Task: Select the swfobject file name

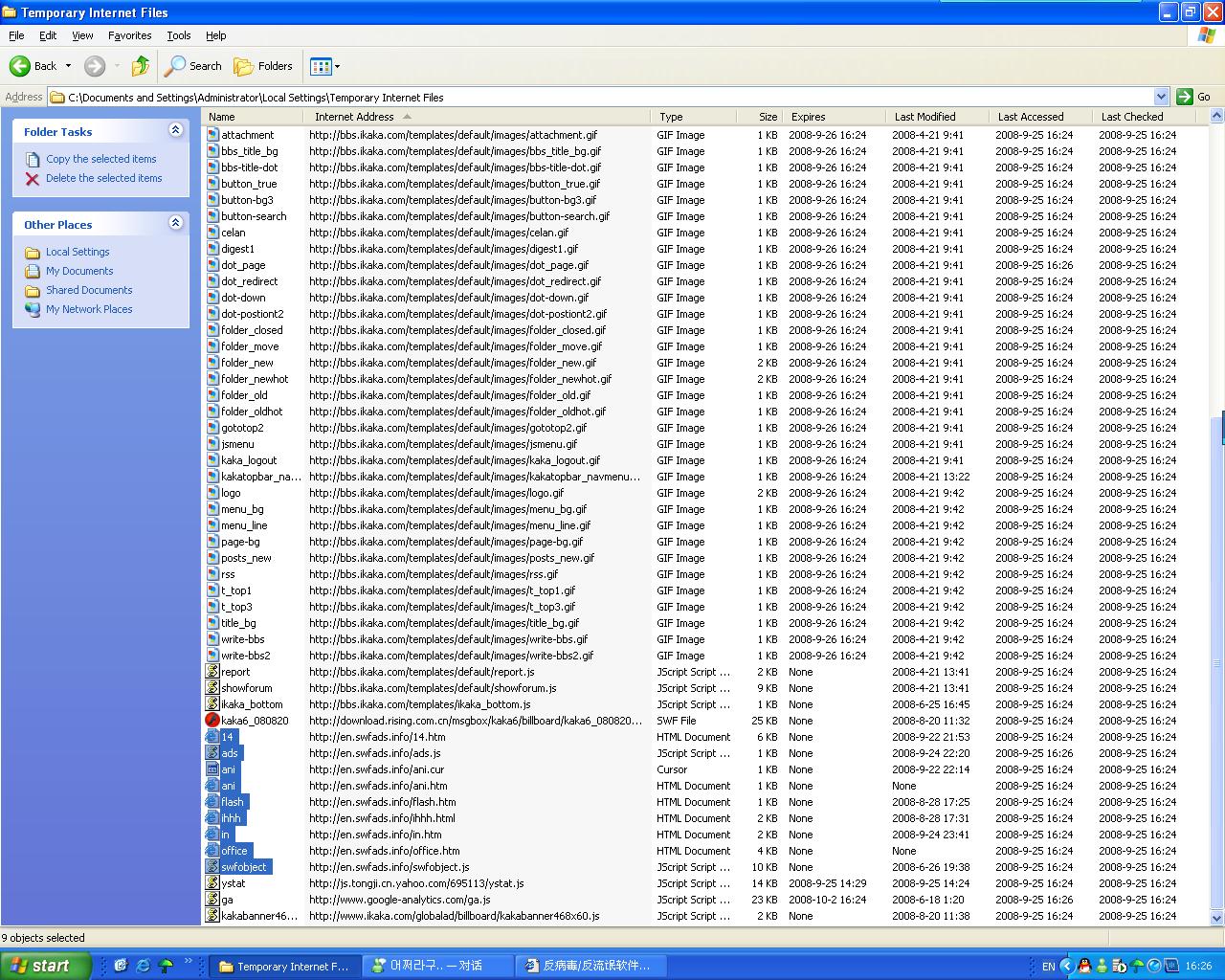Action: (x=244, y=867)
